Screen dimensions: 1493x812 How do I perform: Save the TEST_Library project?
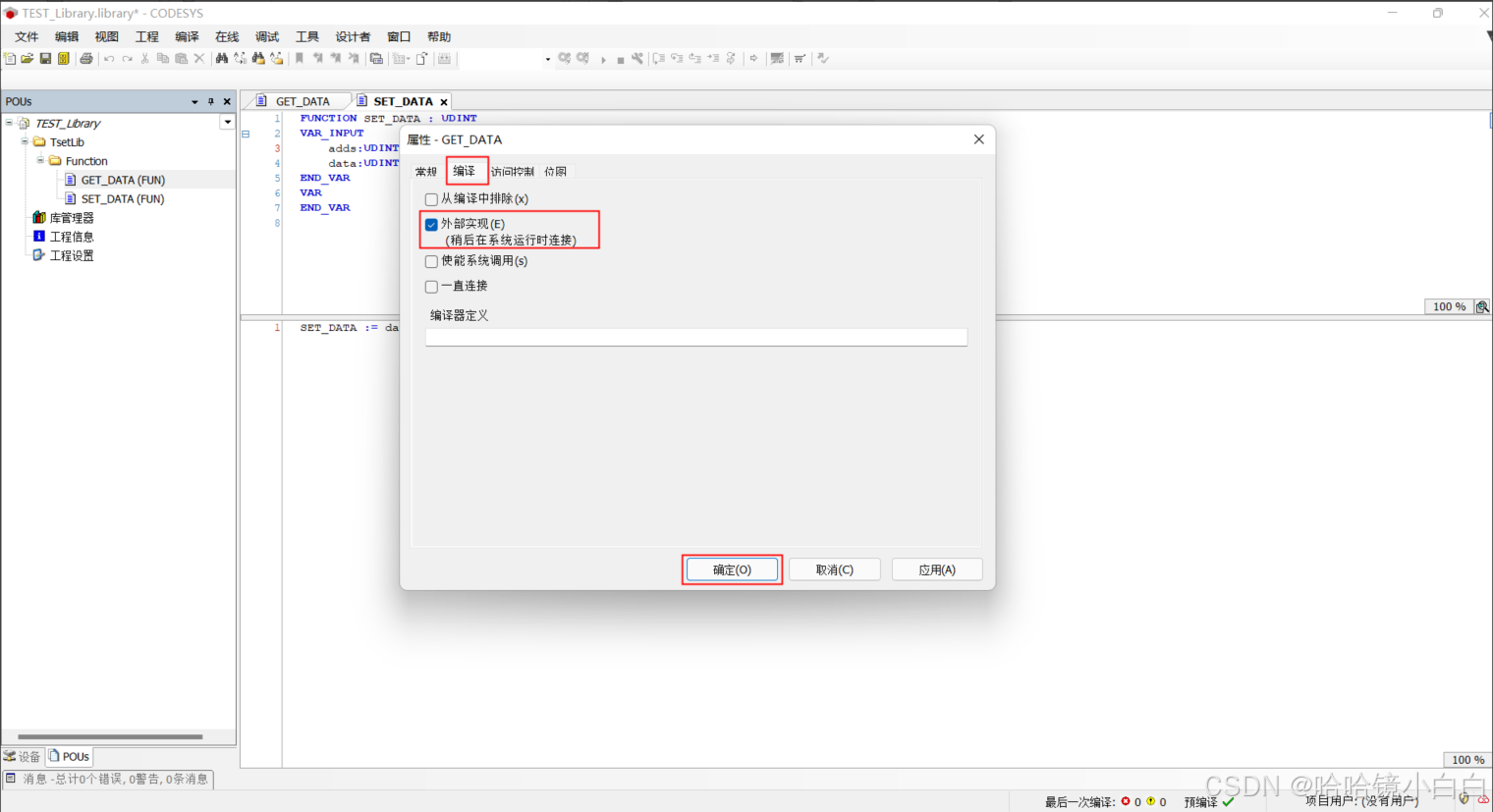click(x=45, y=58)
